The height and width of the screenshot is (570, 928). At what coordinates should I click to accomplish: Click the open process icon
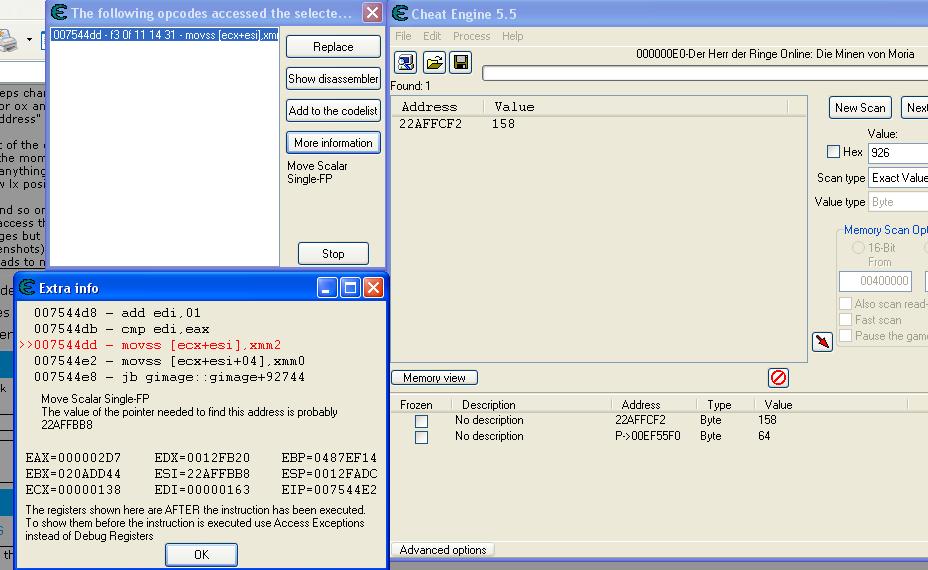coord(405,63)
